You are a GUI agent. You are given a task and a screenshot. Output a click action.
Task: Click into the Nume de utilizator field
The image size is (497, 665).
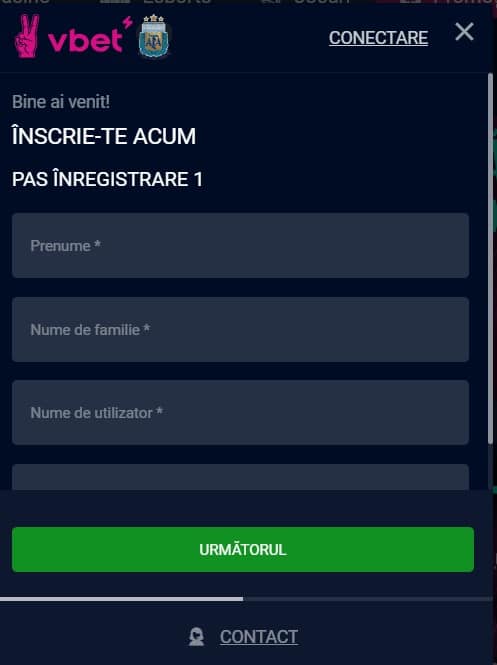240,413
